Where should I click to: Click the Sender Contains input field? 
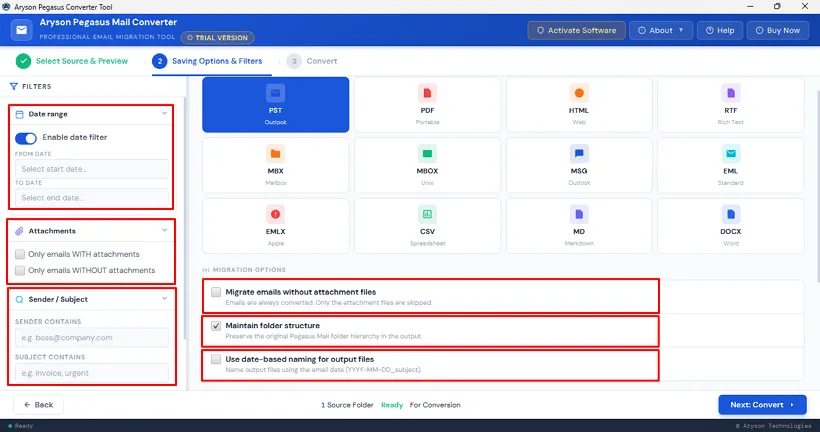tap(92, 337)
